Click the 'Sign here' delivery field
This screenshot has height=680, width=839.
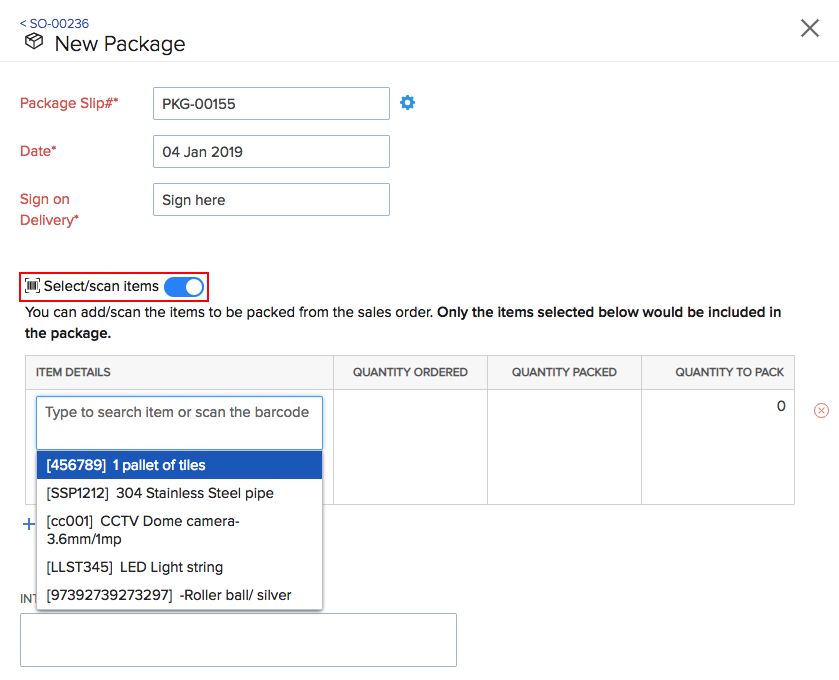[x=271, y=200]
